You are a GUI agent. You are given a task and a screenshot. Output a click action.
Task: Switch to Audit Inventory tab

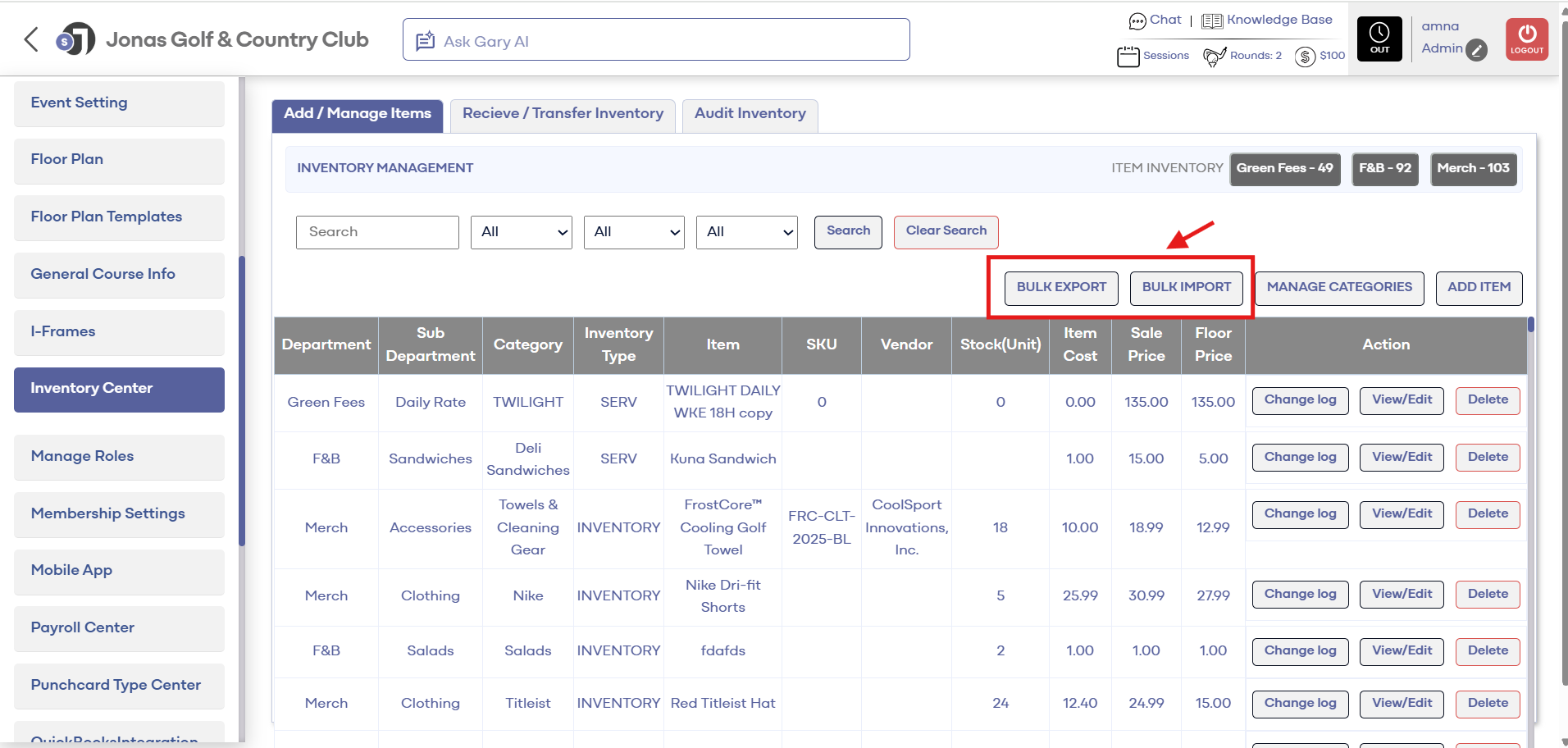(750, 115)
